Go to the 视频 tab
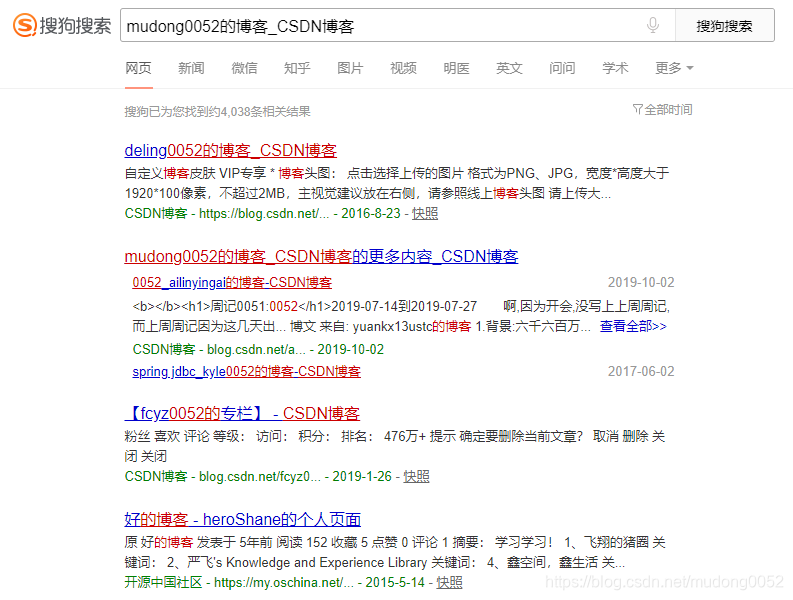This screenshot has width=793, height=600. tap(403, 68)
